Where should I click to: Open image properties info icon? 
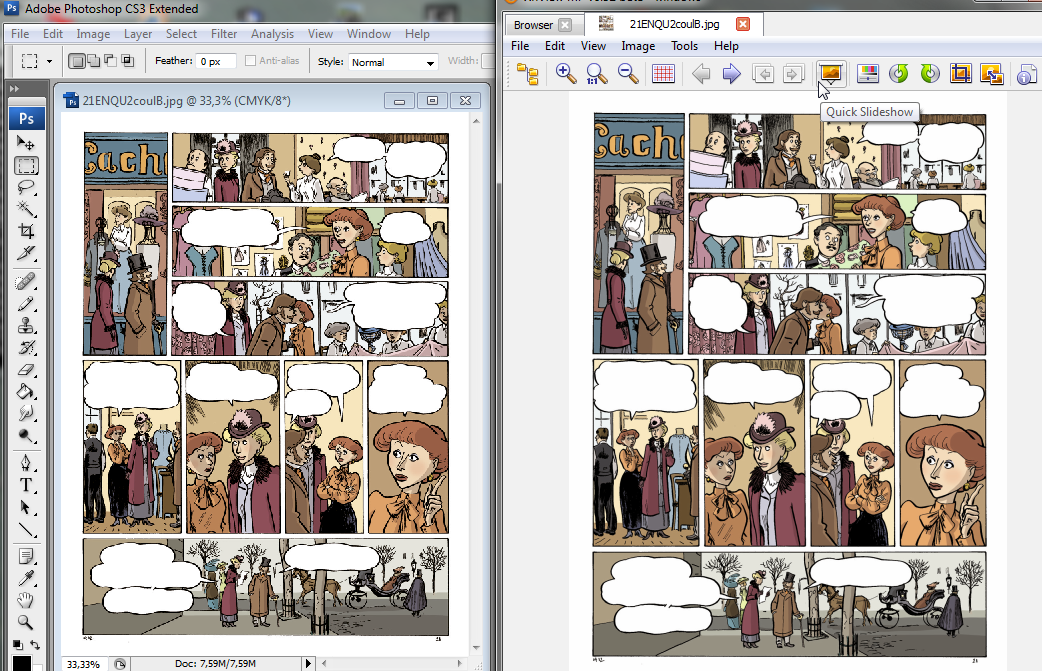pyautogui.click(x=1027, y=73)
